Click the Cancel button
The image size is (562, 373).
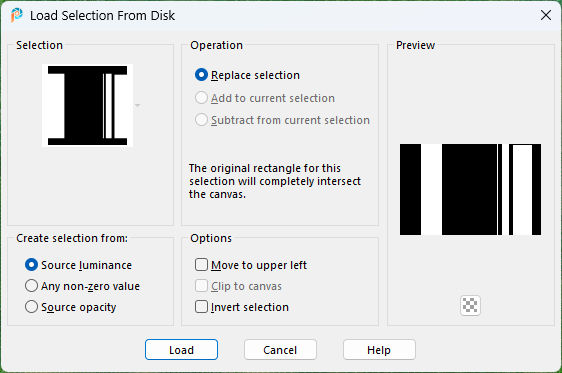point(280,350)
